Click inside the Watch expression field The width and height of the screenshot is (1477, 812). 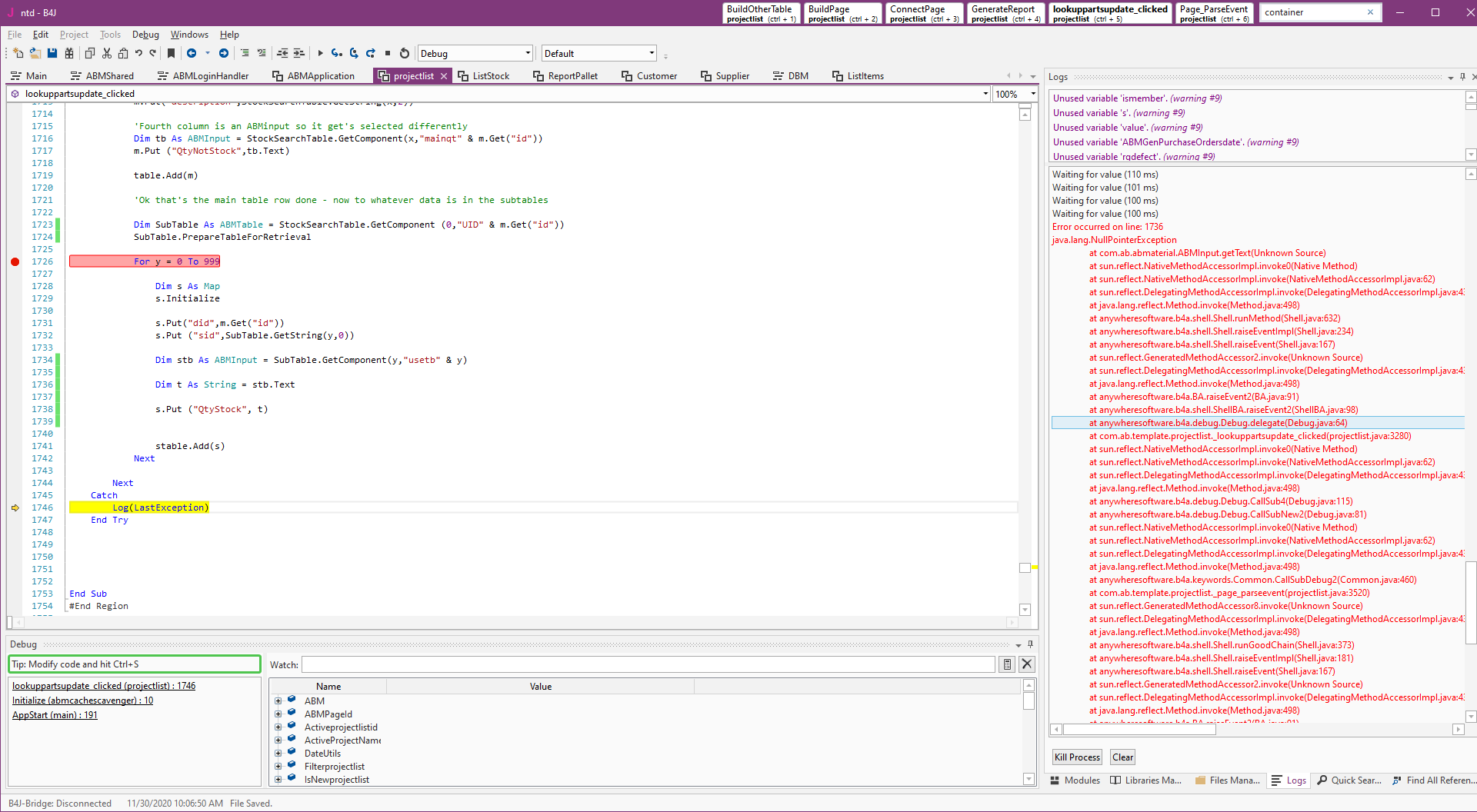click(615, 664)
